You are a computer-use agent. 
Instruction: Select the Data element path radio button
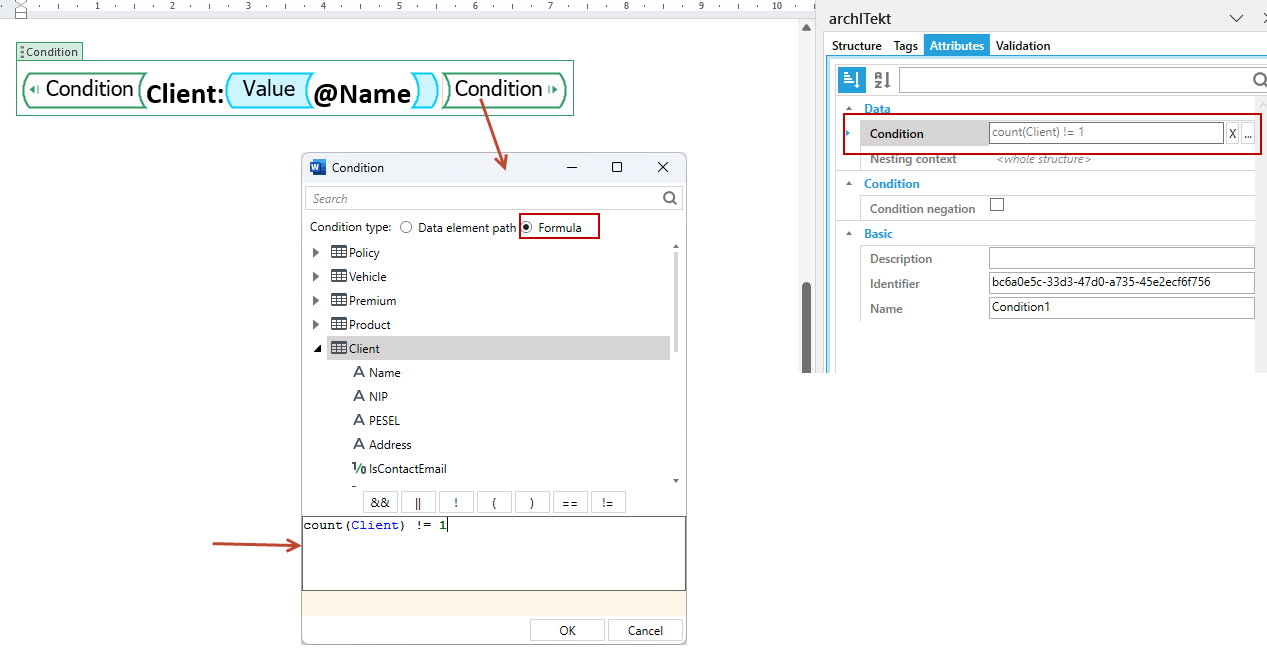(406, 228)
